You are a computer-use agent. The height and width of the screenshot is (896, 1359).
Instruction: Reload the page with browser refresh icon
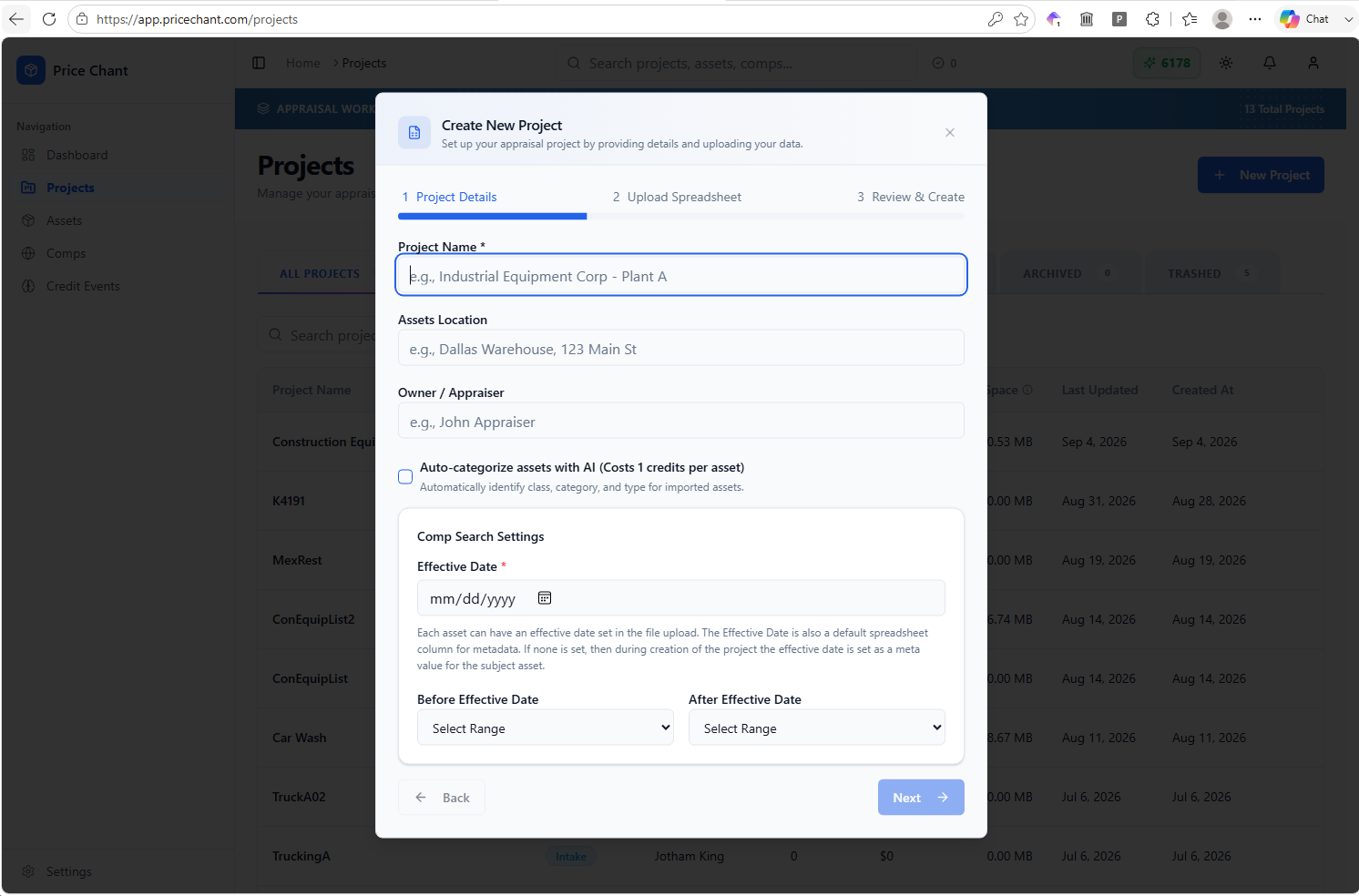pyautogui.click(x=49, y=19)
